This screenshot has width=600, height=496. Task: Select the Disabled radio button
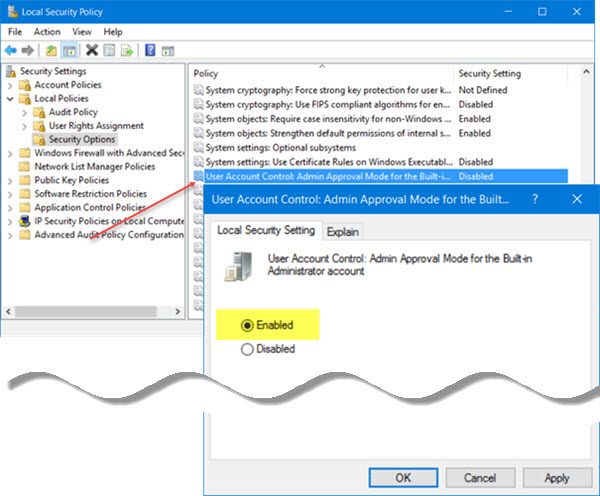click(x=247, y=349)
